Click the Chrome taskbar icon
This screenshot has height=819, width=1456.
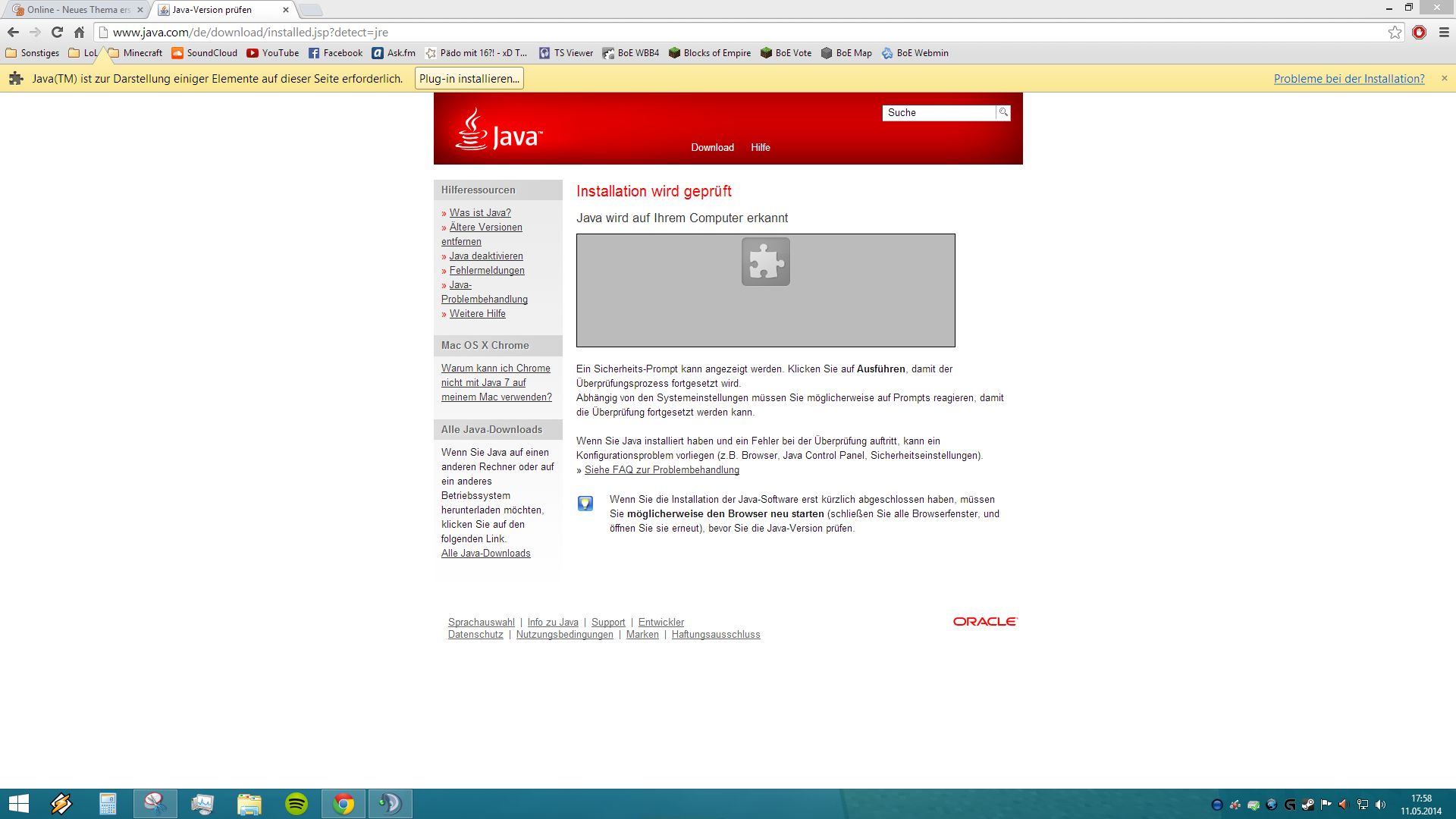tap(344, 804)
